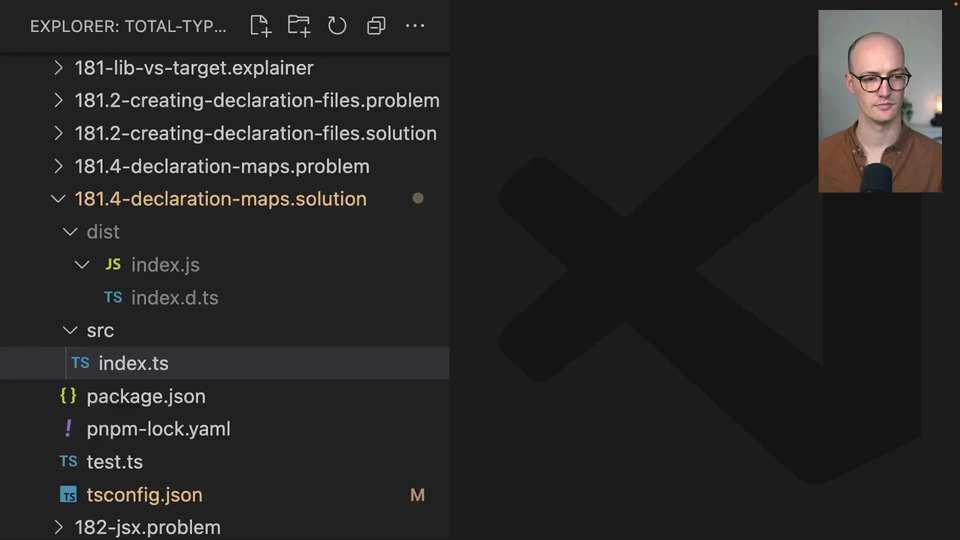Click the braces icon beside package.json
Viewport: 960px width, 540px height.
coord(68,396)
